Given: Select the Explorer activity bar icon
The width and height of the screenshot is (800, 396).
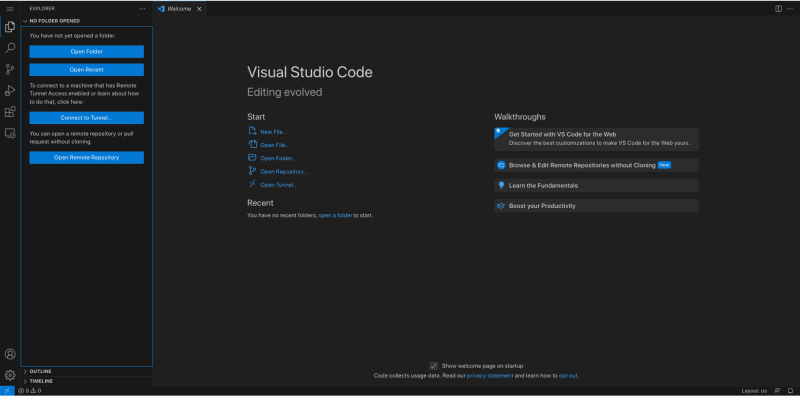Looking at the screenshot, I should point(10,27).
